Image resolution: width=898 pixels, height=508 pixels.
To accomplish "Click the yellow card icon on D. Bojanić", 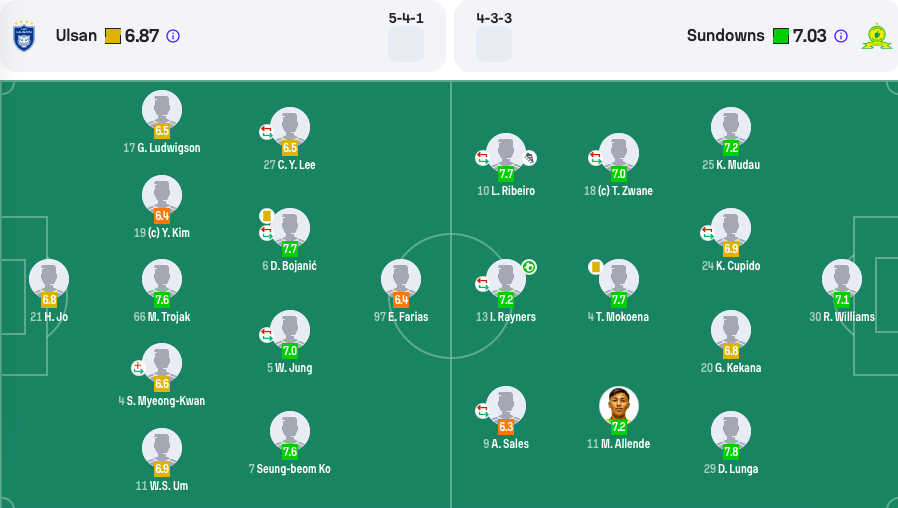I will [266, 216].
